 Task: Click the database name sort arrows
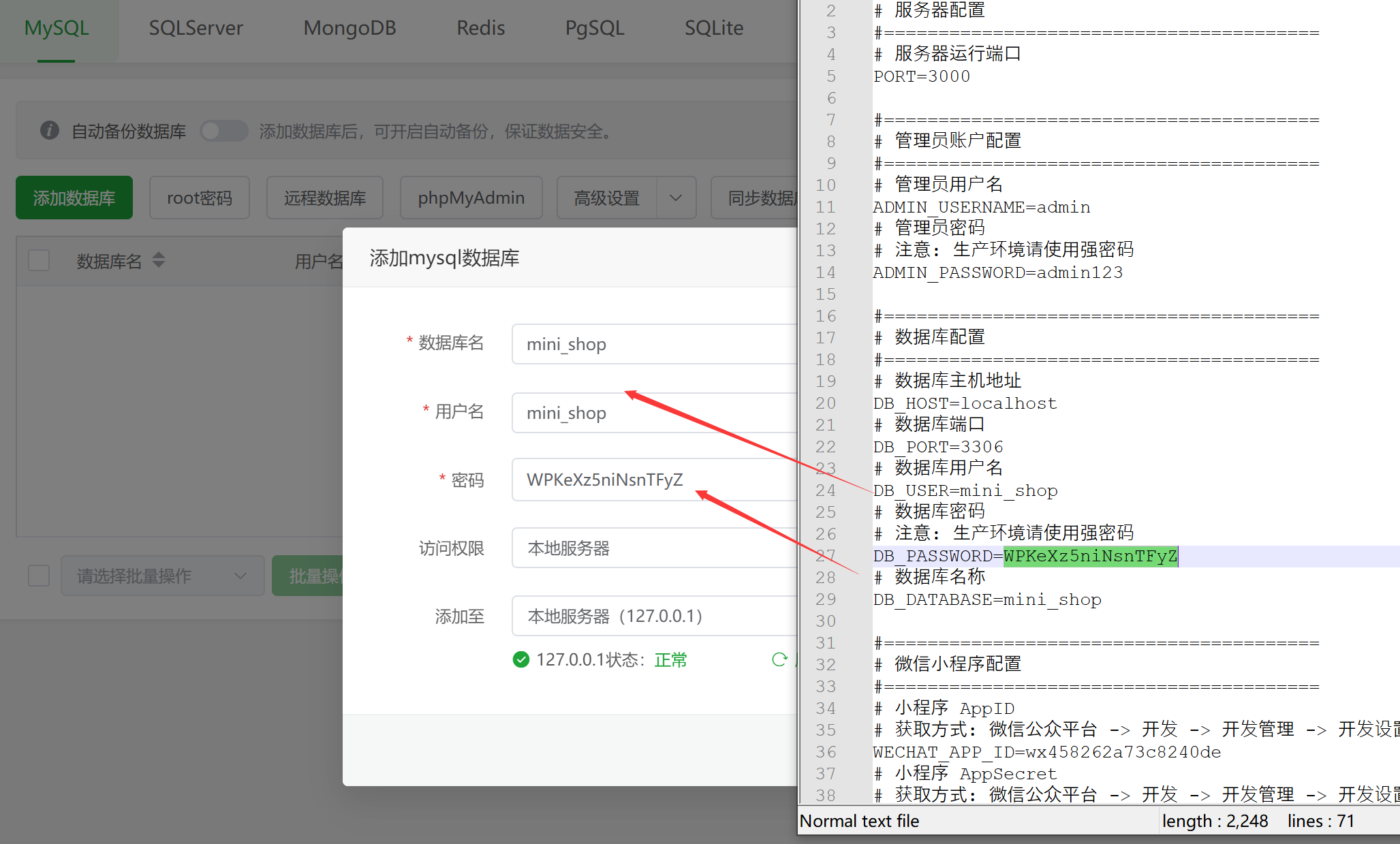click(159, 260)
